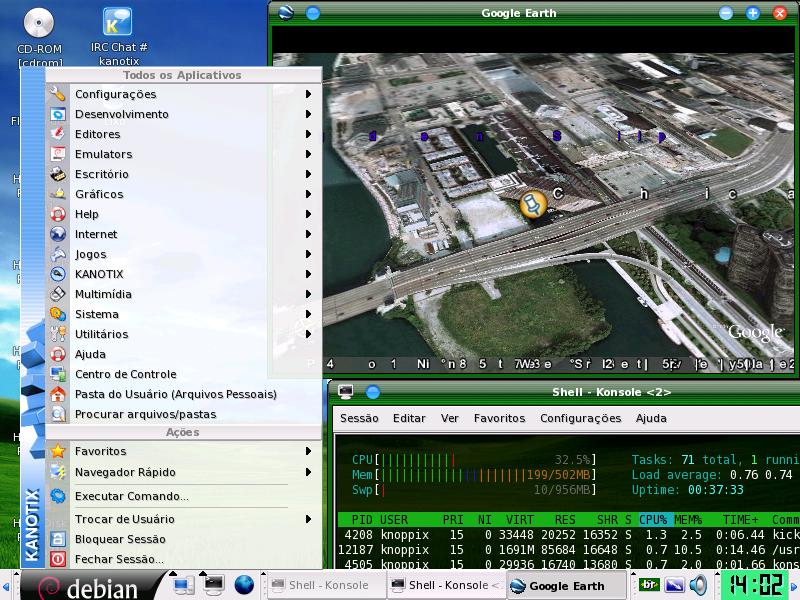This screenshot has height=600, width=800.
Task: Click the placemark pushpin in Google Earth
Action: [533, 205]
